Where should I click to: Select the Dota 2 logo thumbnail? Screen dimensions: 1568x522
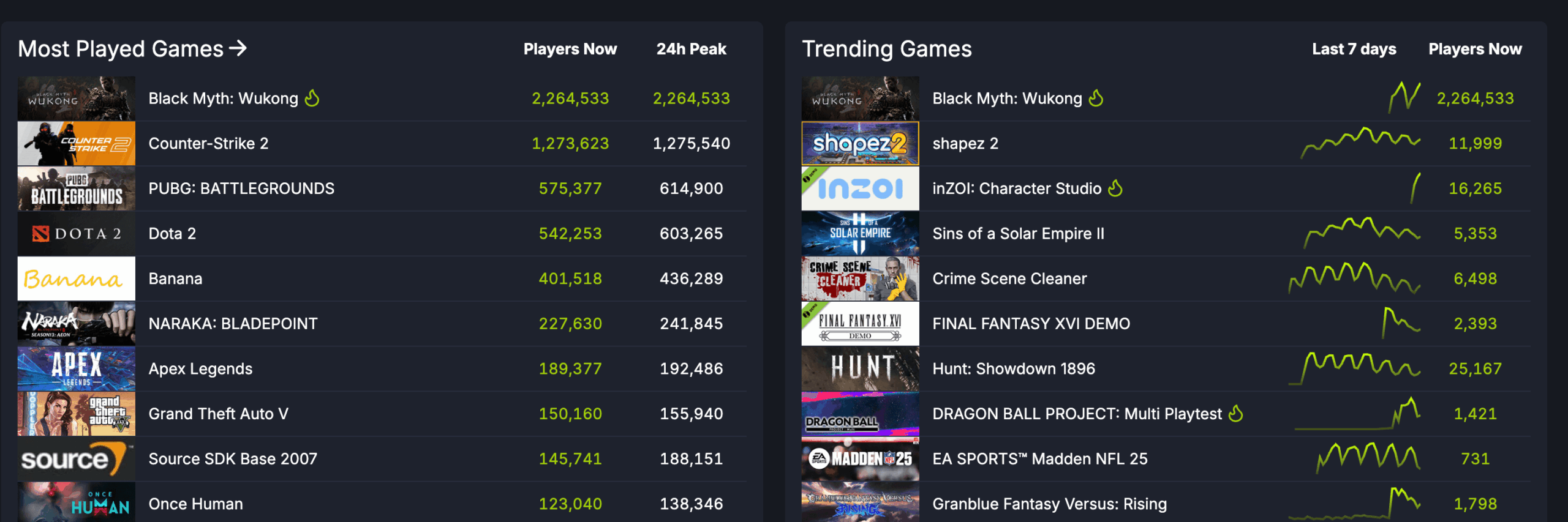[x=77, y=233]
